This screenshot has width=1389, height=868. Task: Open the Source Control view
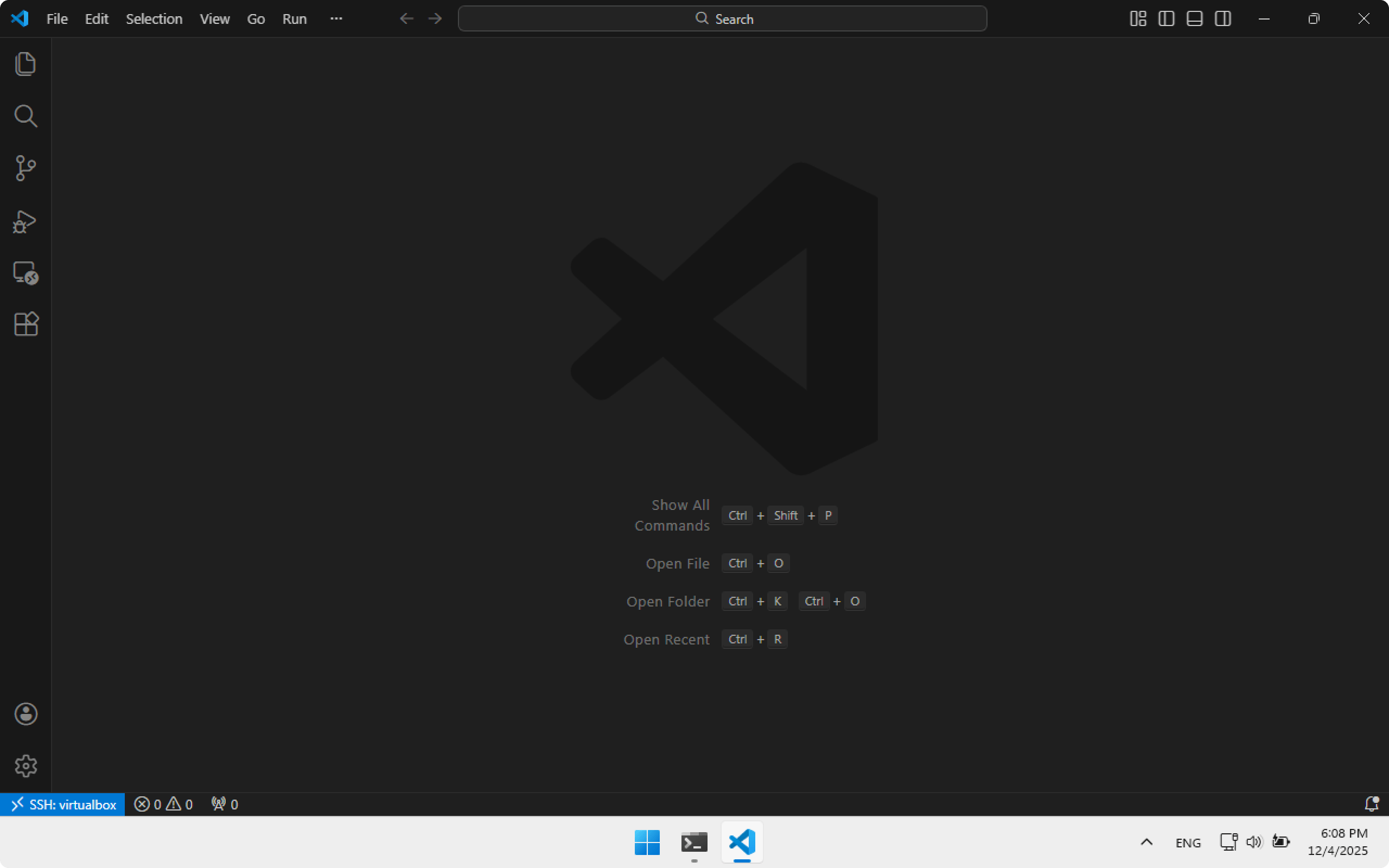tap(26, 168)
